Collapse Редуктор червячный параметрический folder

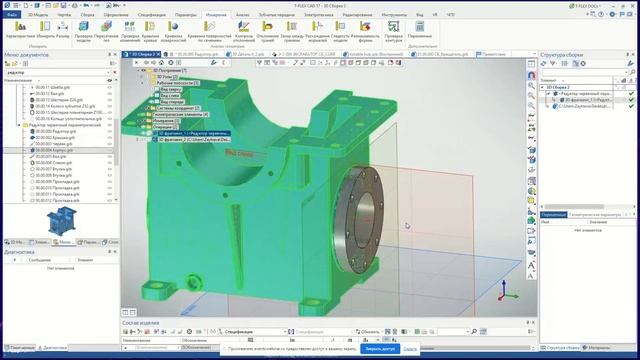point(19,125)
